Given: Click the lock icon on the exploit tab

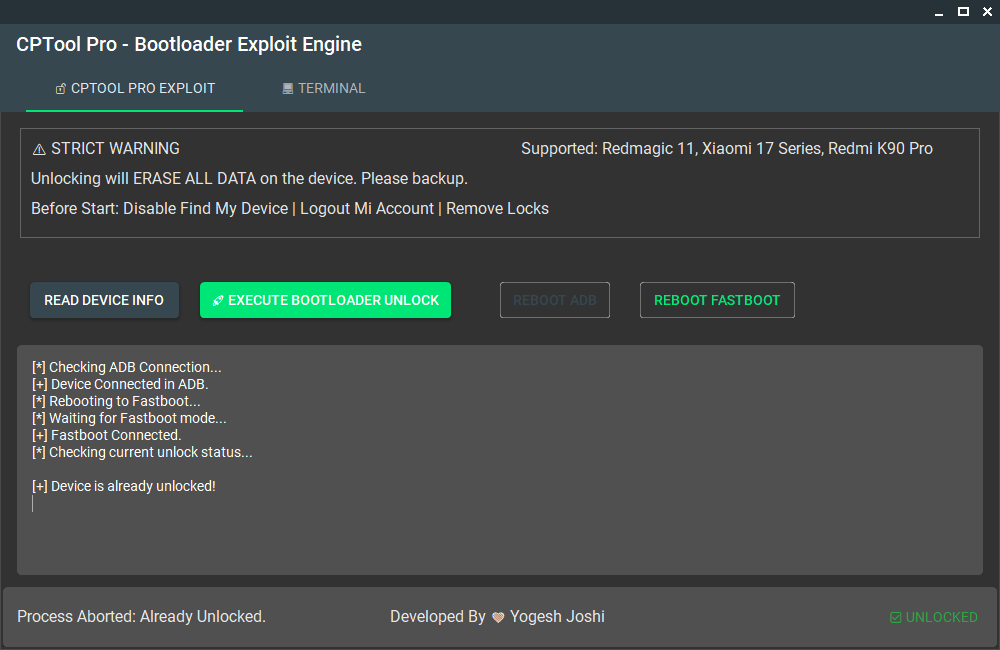Looking at the screenshot, I should point(61,89).
